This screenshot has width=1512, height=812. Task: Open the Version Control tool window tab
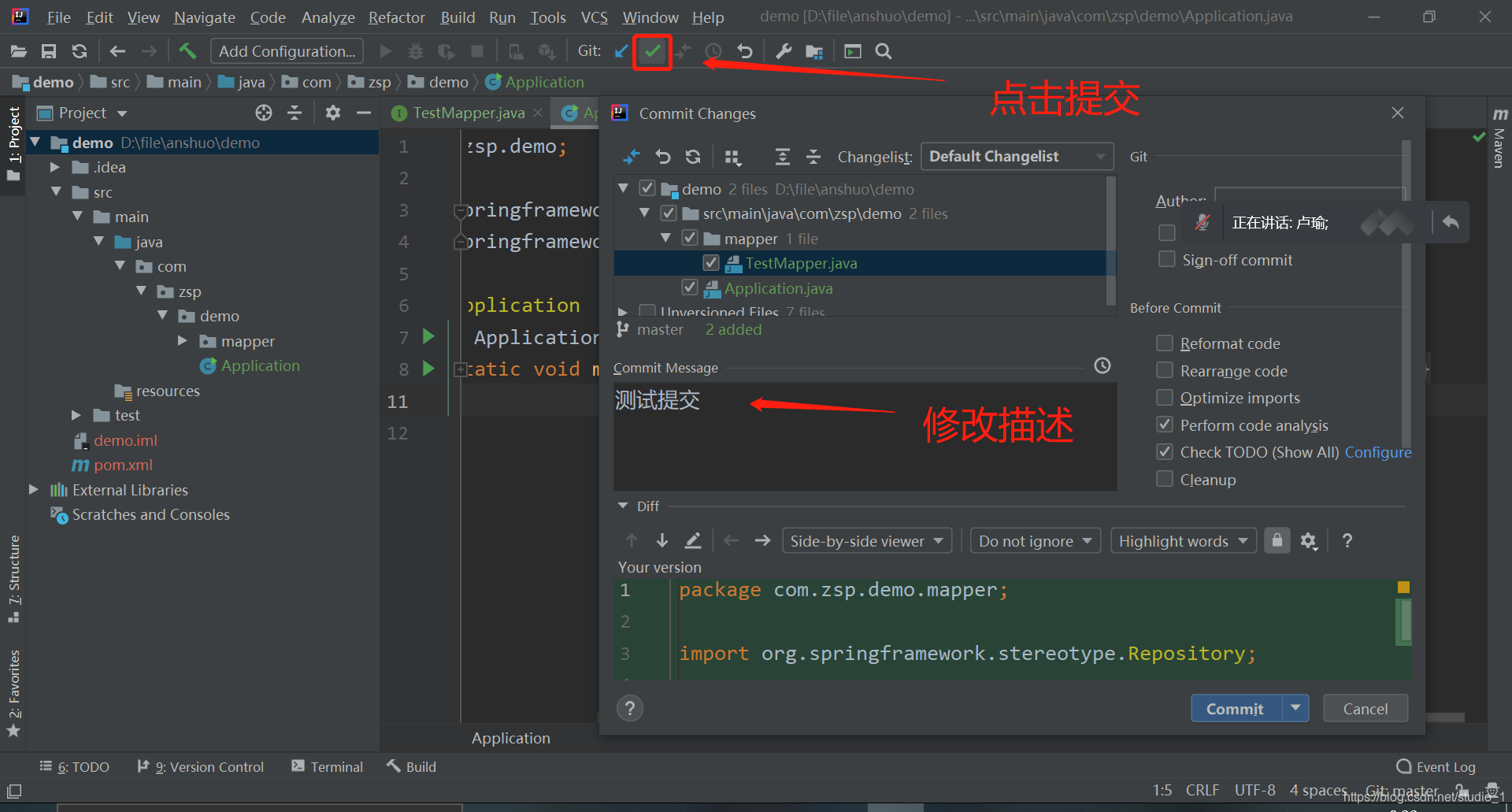pyautogui.click(x=200, y=766)
